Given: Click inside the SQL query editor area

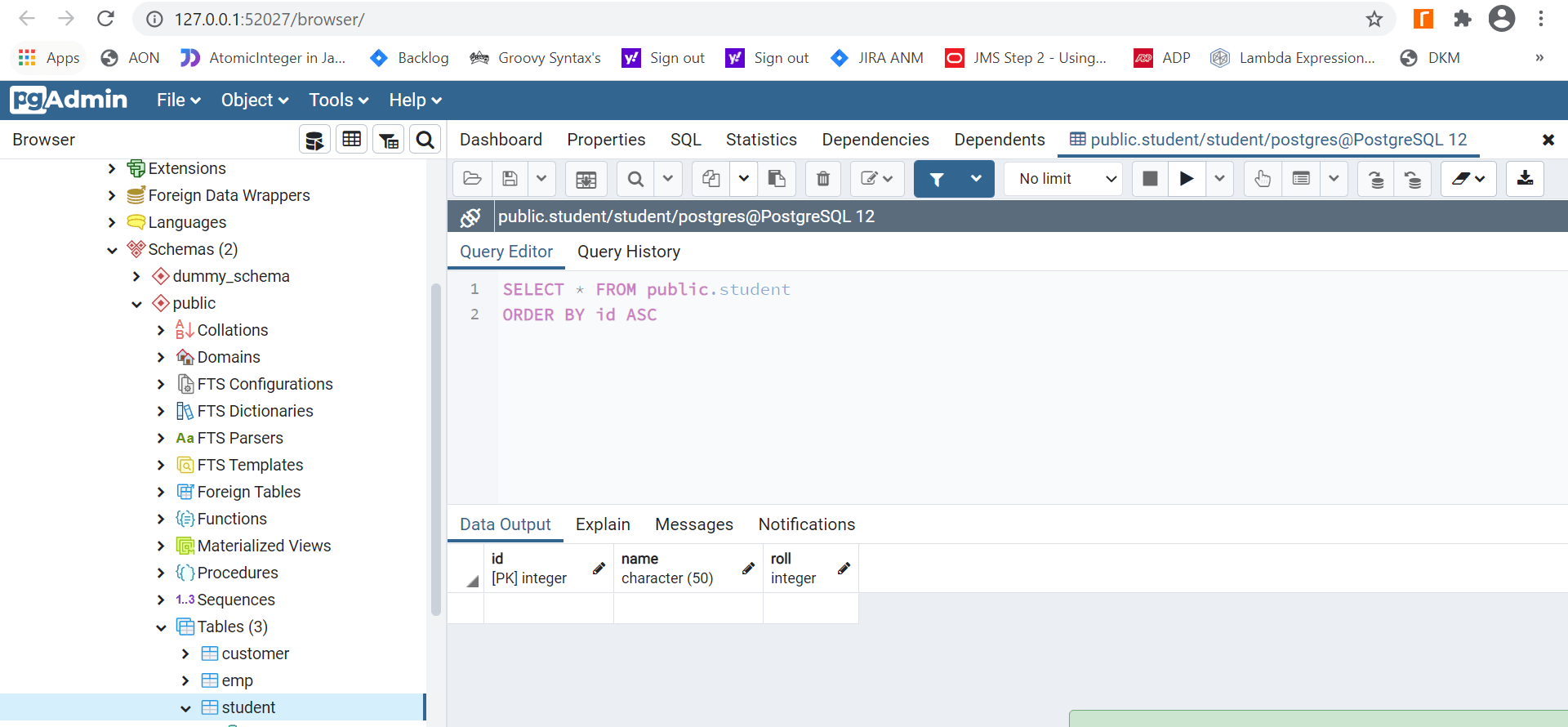Looking at the screenshot, I should (1032, 388).
